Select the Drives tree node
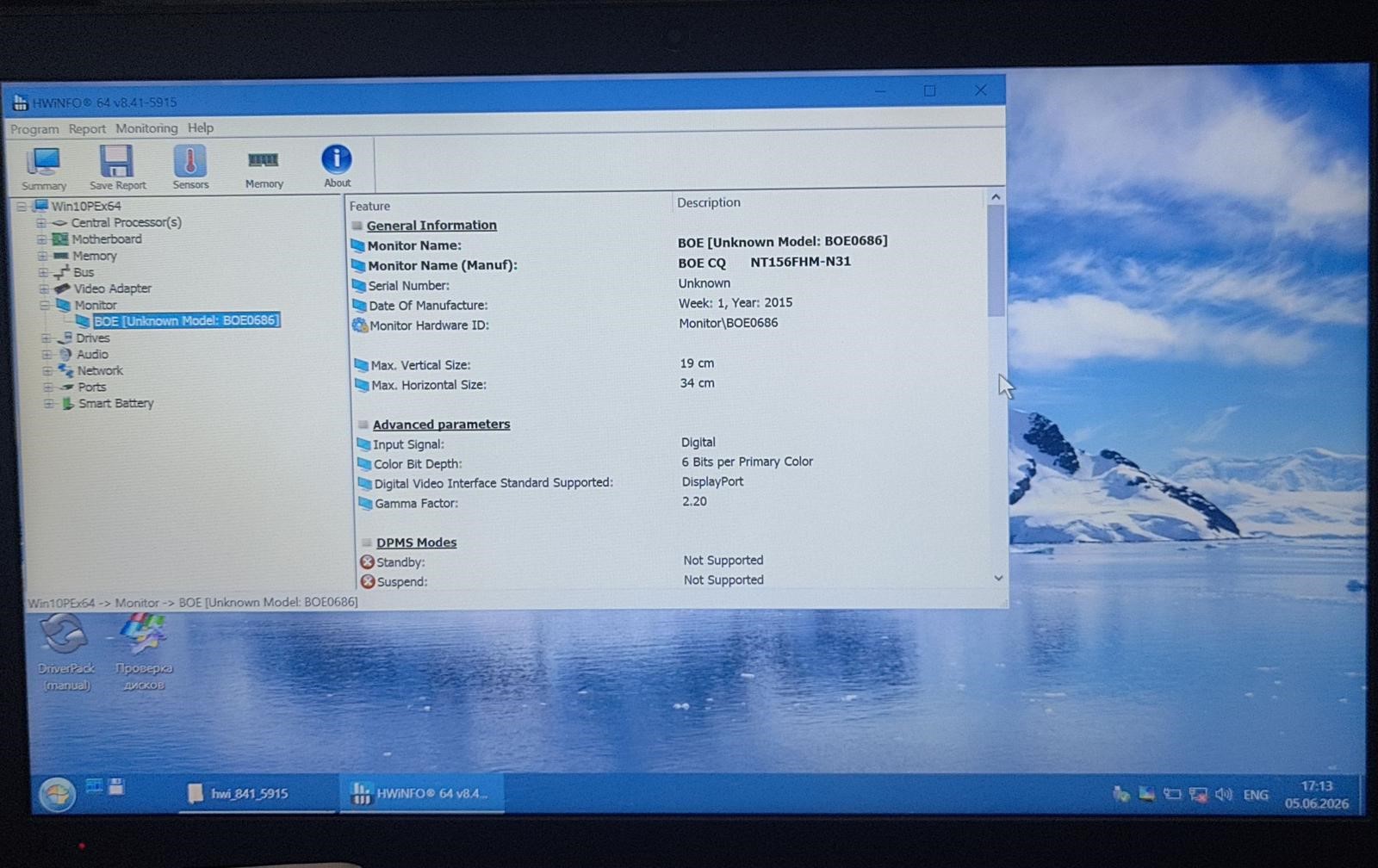The height and width of the screenshot is (868, 1378). click(92, 338)
